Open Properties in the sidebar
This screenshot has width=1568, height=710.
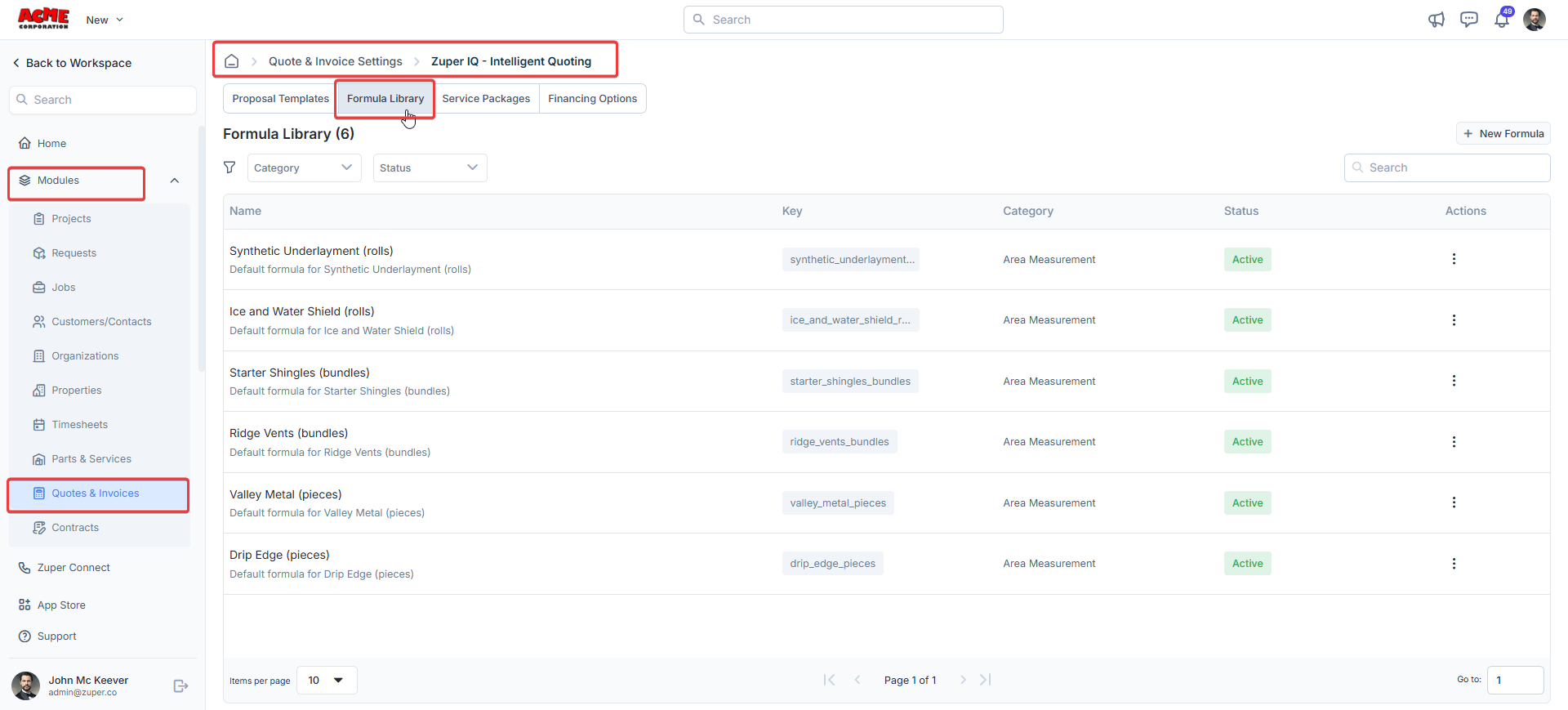coord(99,391)
